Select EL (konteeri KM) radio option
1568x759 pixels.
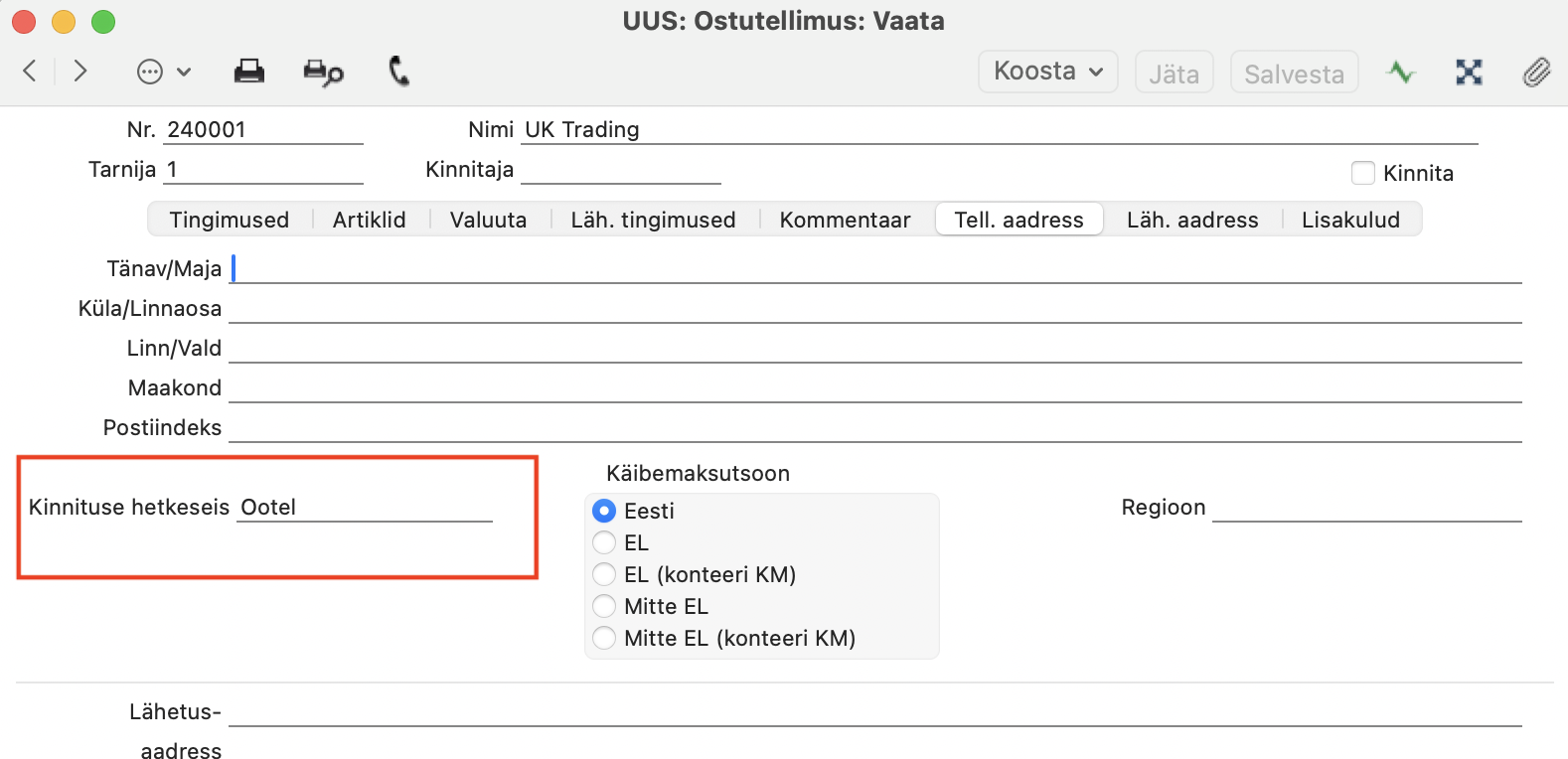click(604, 574)
